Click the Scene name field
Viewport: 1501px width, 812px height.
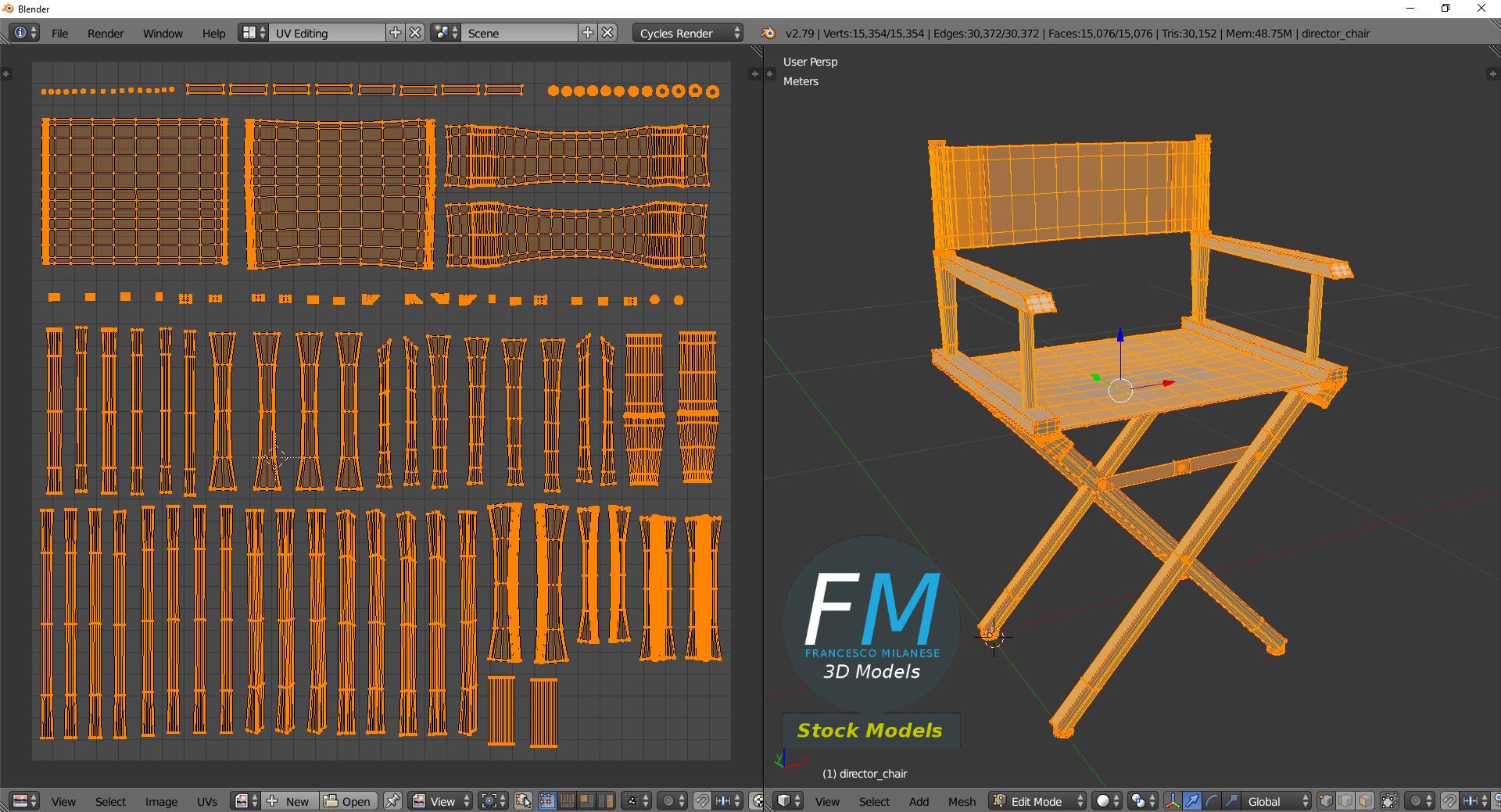[x=520, y=33]
